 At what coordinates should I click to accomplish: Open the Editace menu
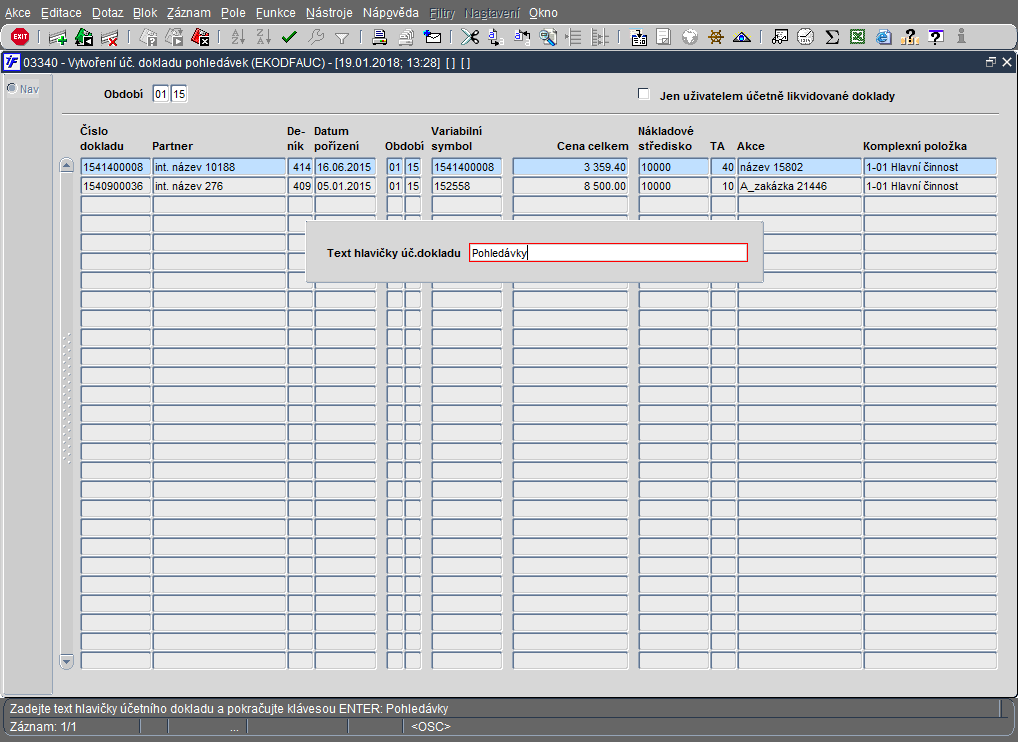61,13
